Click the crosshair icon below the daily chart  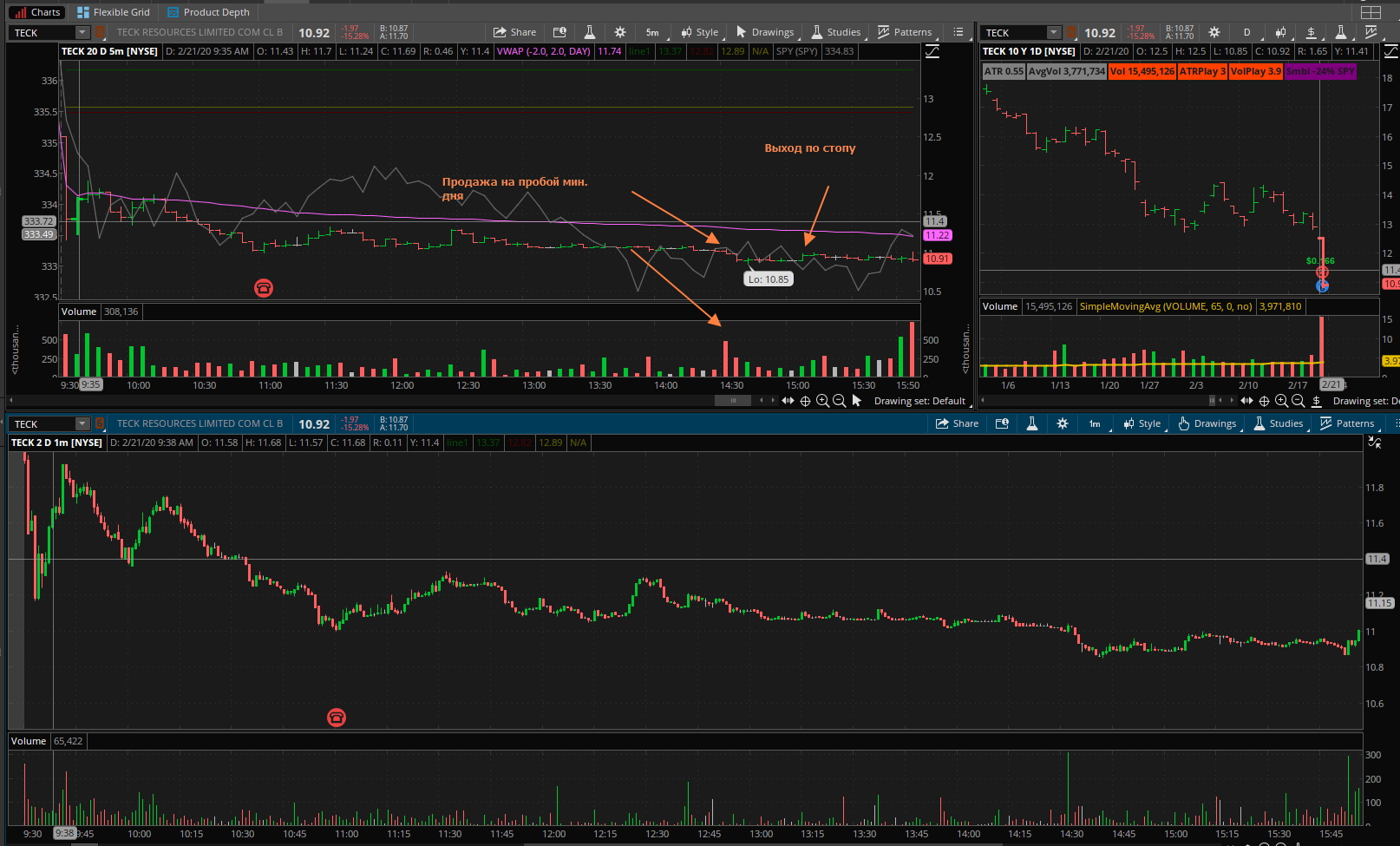click(x=1264, y=401)
